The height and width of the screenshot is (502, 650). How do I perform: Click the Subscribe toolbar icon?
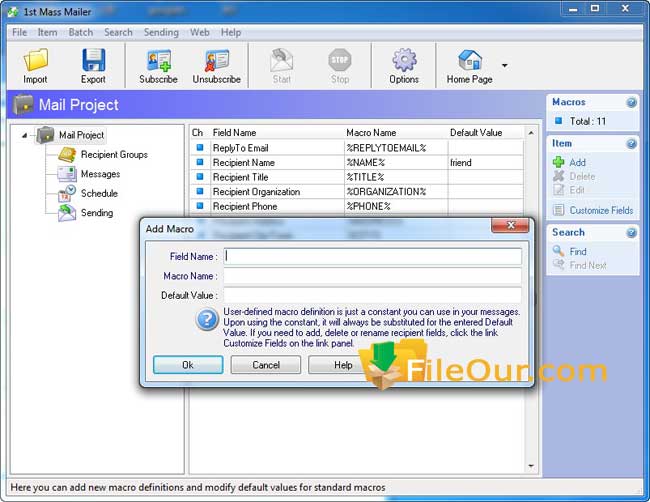tap(158, 60)
